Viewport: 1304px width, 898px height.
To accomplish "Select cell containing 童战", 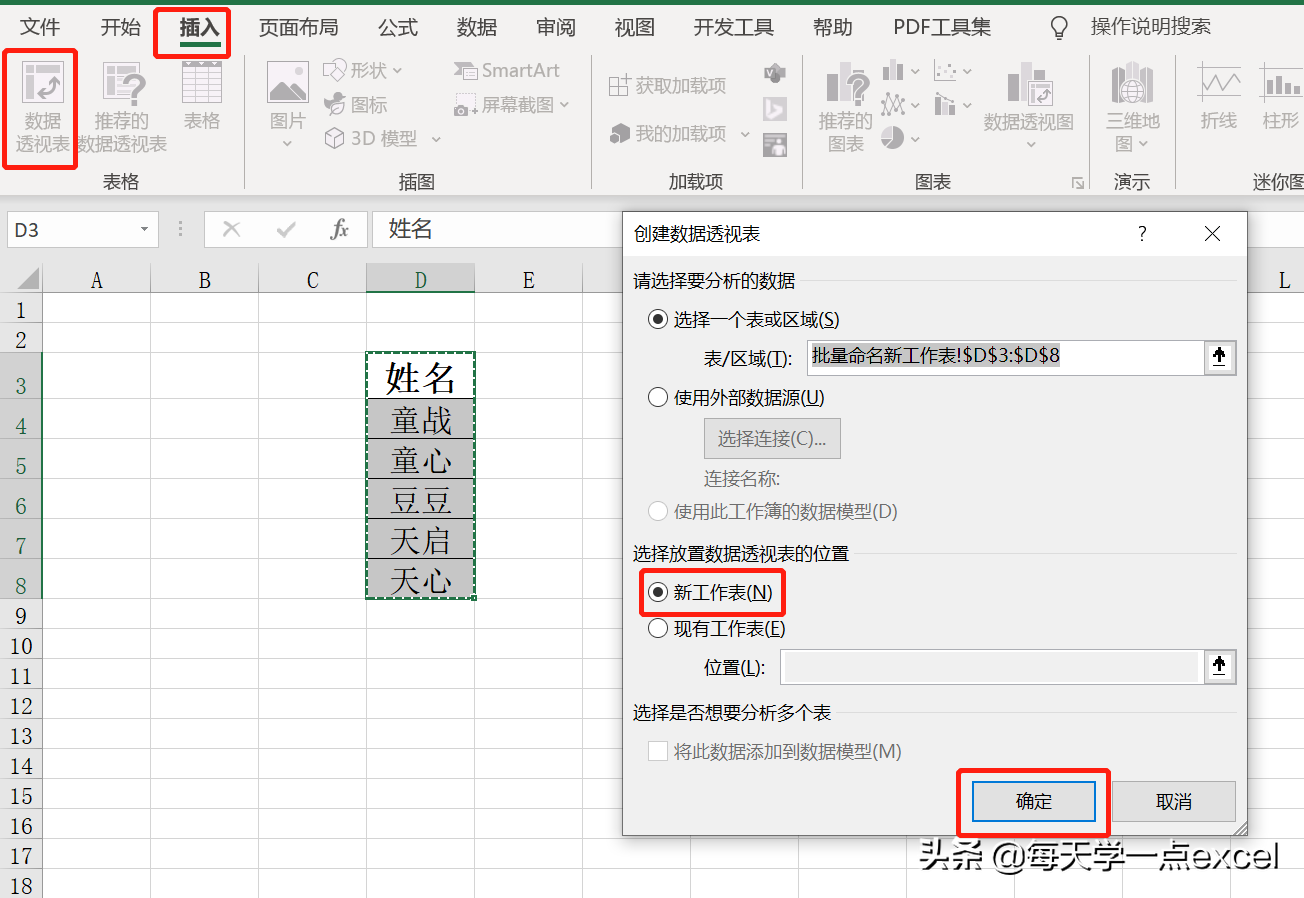I will pyautogui.click(x=420, y=420).
